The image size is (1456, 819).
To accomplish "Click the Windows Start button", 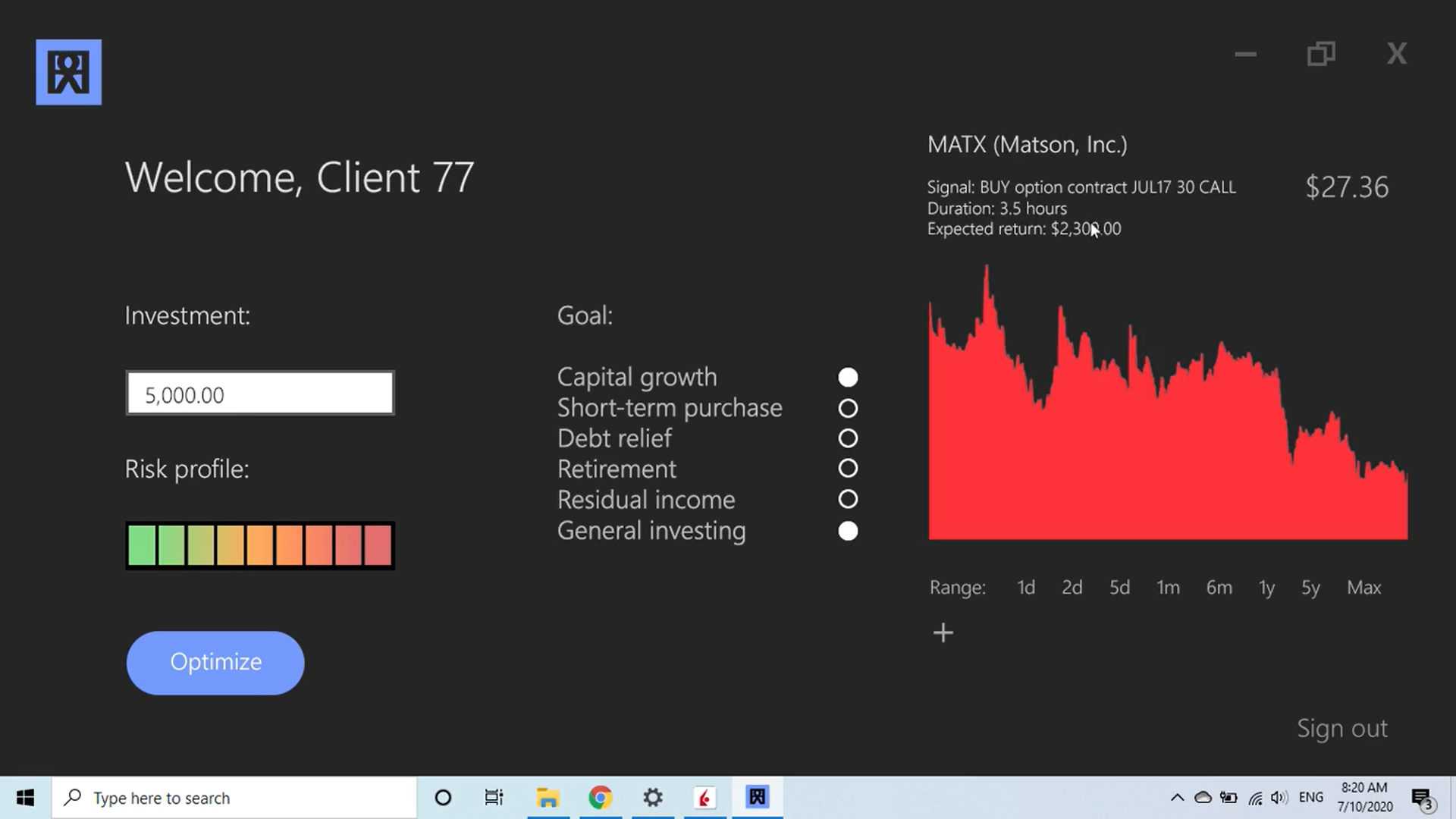I will [x=25, y=798].
